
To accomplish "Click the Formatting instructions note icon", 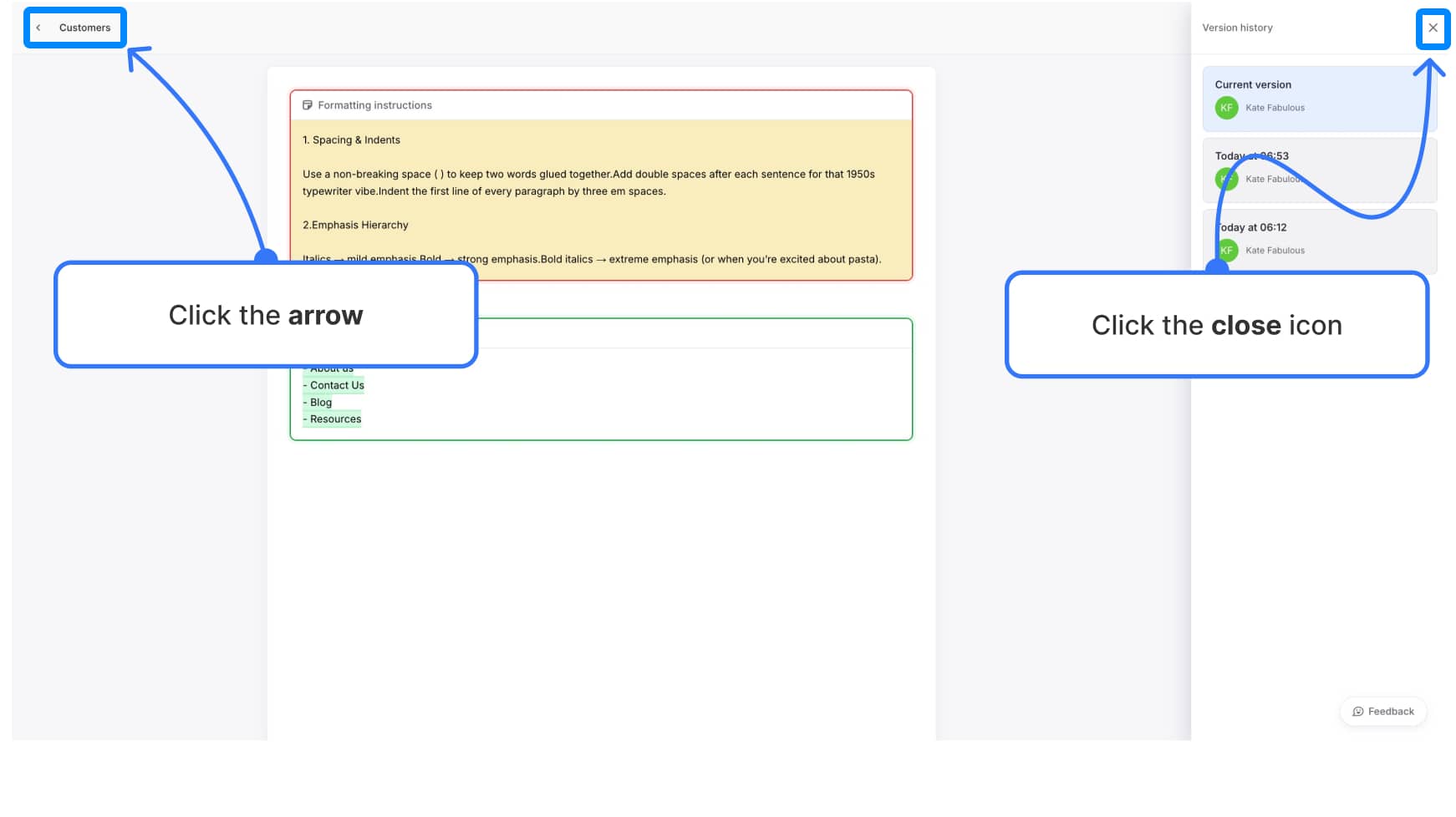I will coord(308,105).
